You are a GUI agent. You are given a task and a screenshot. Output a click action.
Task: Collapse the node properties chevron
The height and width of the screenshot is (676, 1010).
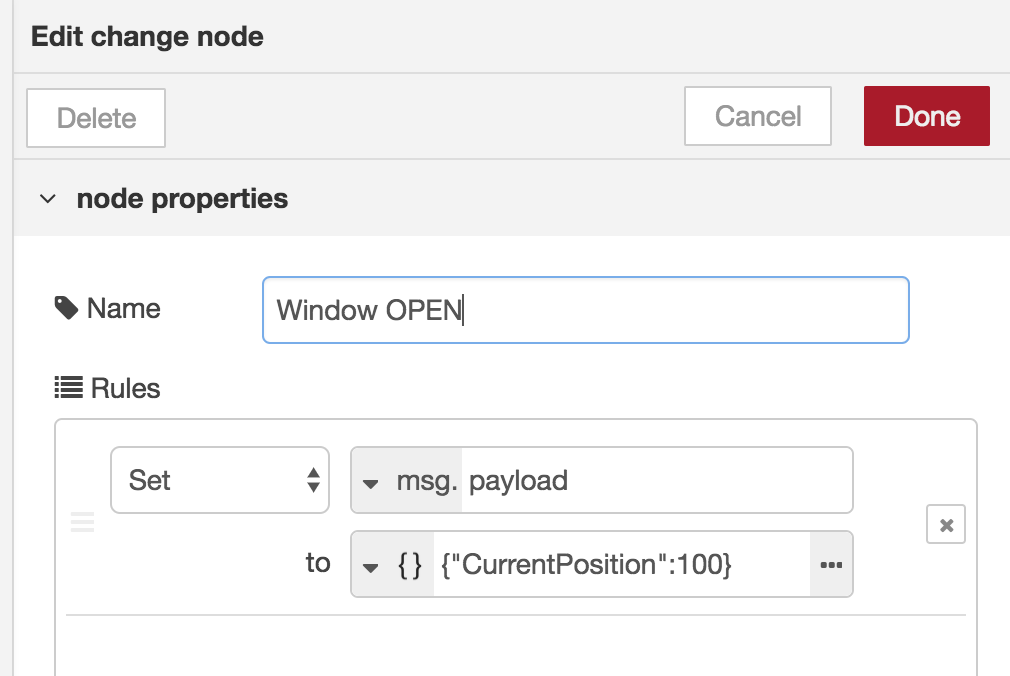(47, 199)
